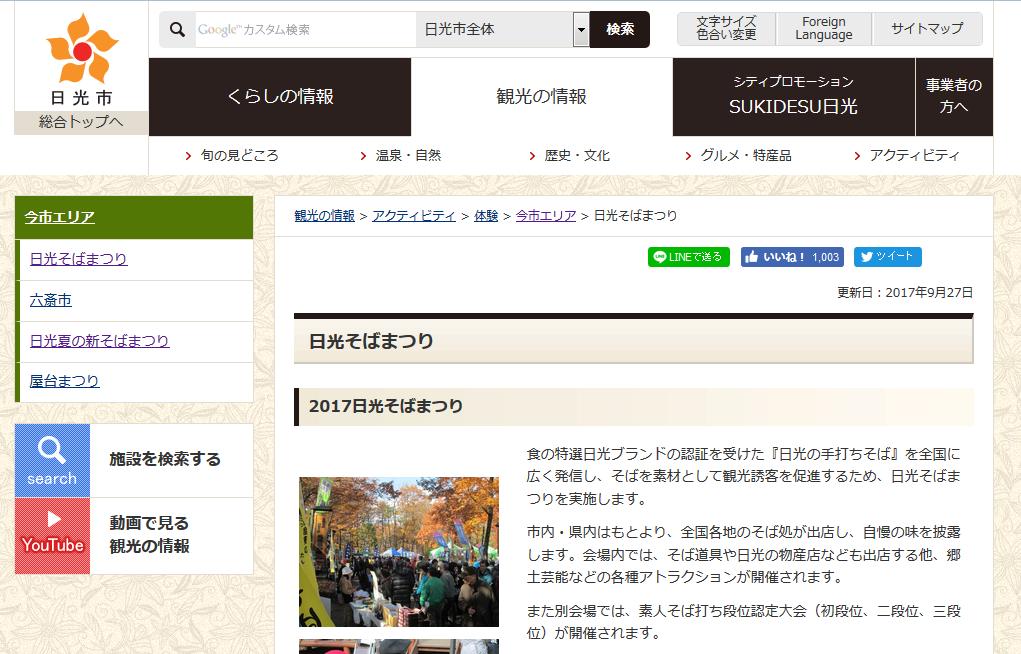The image size is (1021, 654).
Task: Go to 総合トップへ link
Action: coord(81,122)
